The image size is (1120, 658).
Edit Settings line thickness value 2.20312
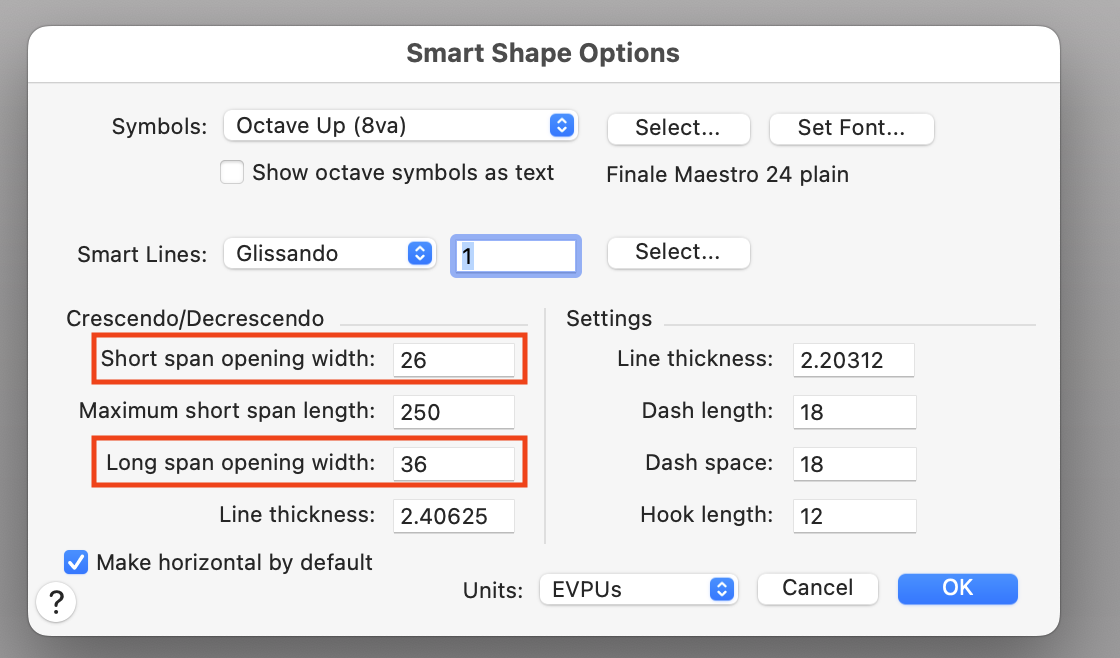[854, 360]
